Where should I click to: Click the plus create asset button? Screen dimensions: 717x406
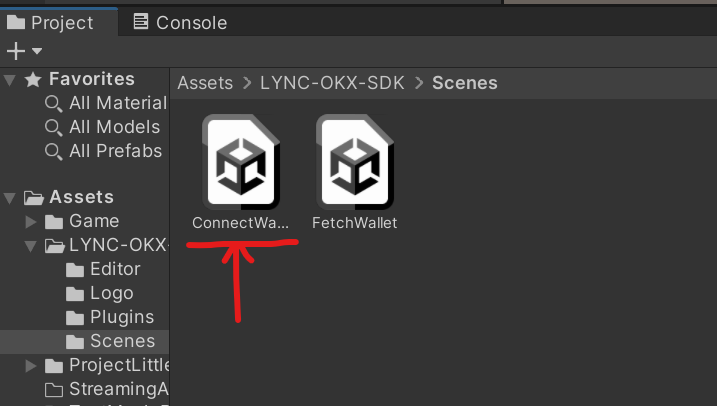[16, 51]
